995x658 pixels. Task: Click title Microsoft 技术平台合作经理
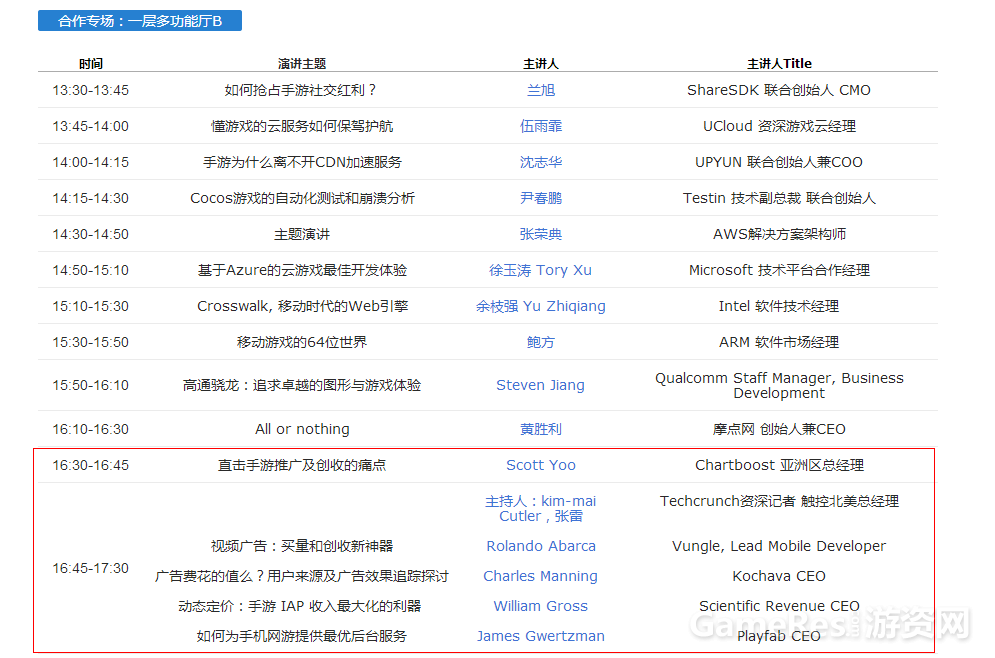(x=779, y=270)
